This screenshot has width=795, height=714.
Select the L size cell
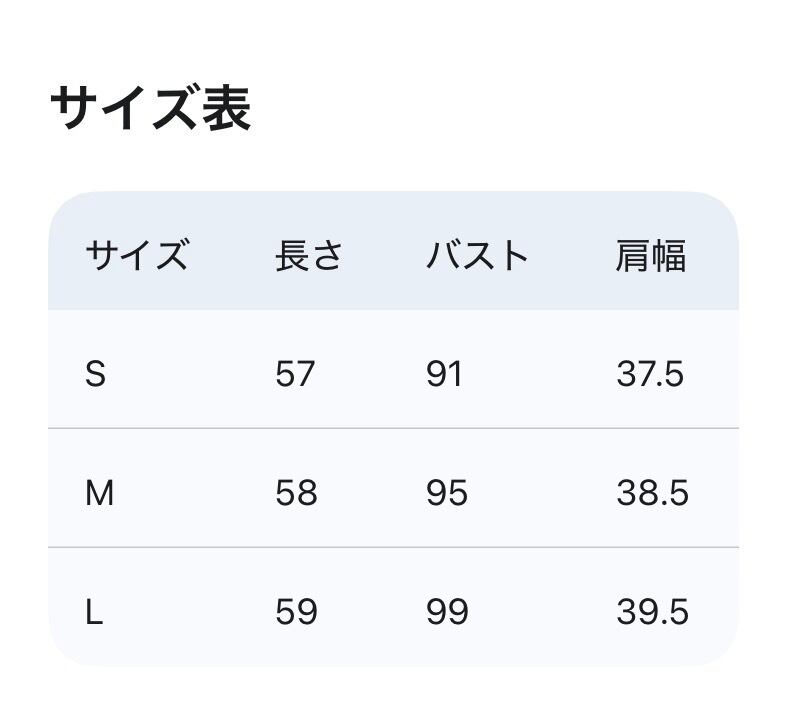[94, 612]
